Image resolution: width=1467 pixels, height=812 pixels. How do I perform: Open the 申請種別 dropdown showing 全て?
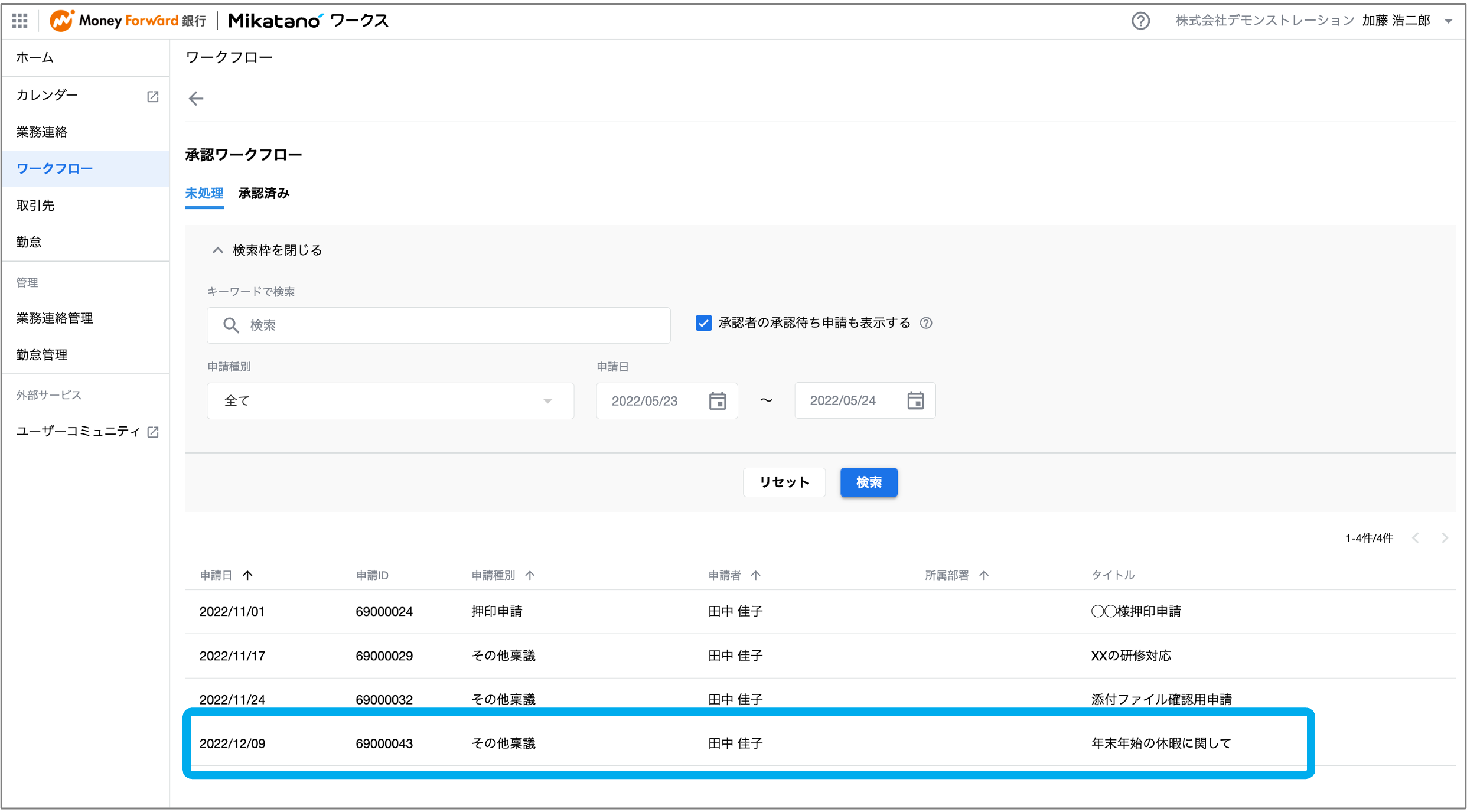[390, 401]
